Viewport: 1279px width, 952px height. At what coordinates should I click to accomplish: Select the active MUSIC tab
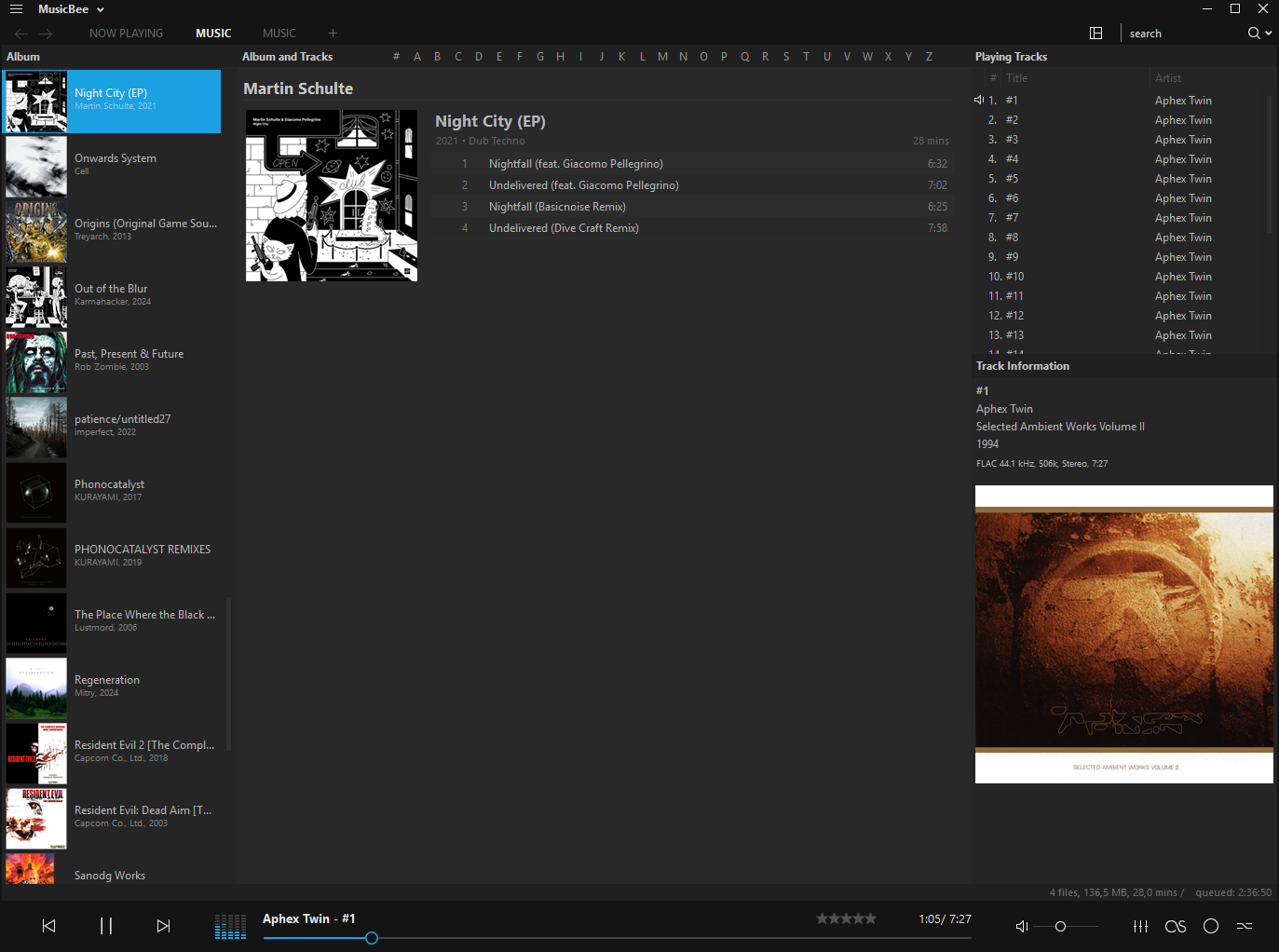[213, 34]
